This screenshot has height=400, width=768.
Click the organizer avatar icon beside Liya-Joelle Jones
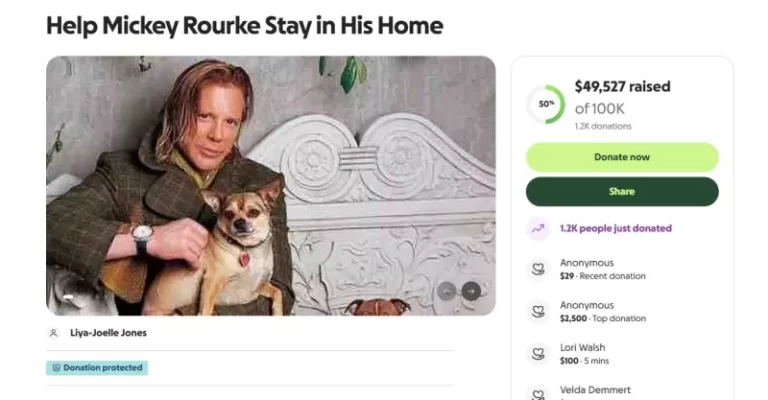coord(54,333)
